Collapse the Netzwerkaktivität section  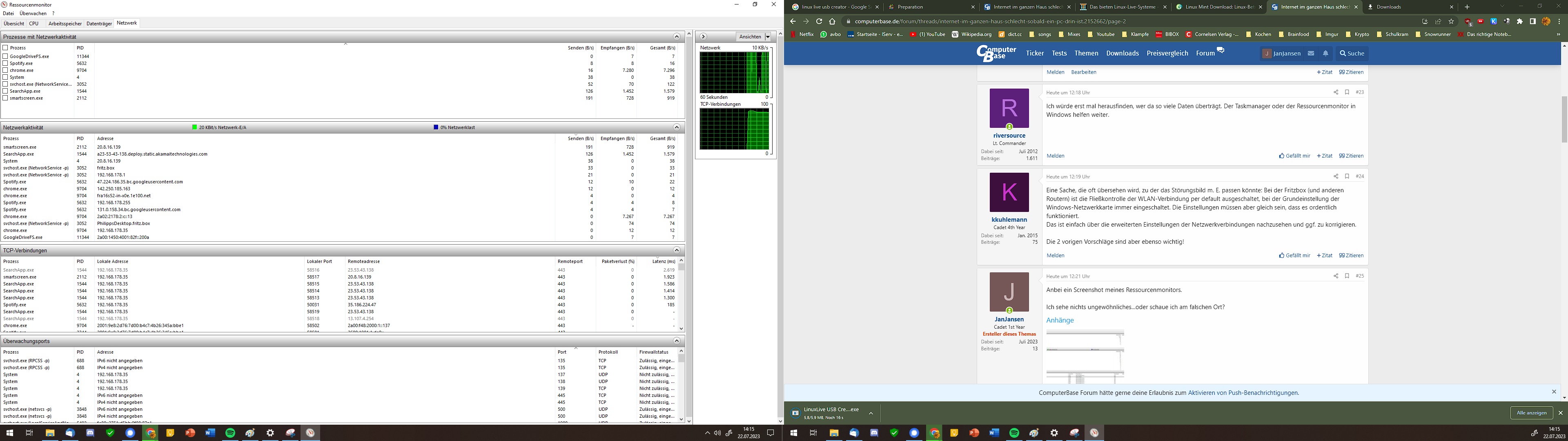(676, 127)
